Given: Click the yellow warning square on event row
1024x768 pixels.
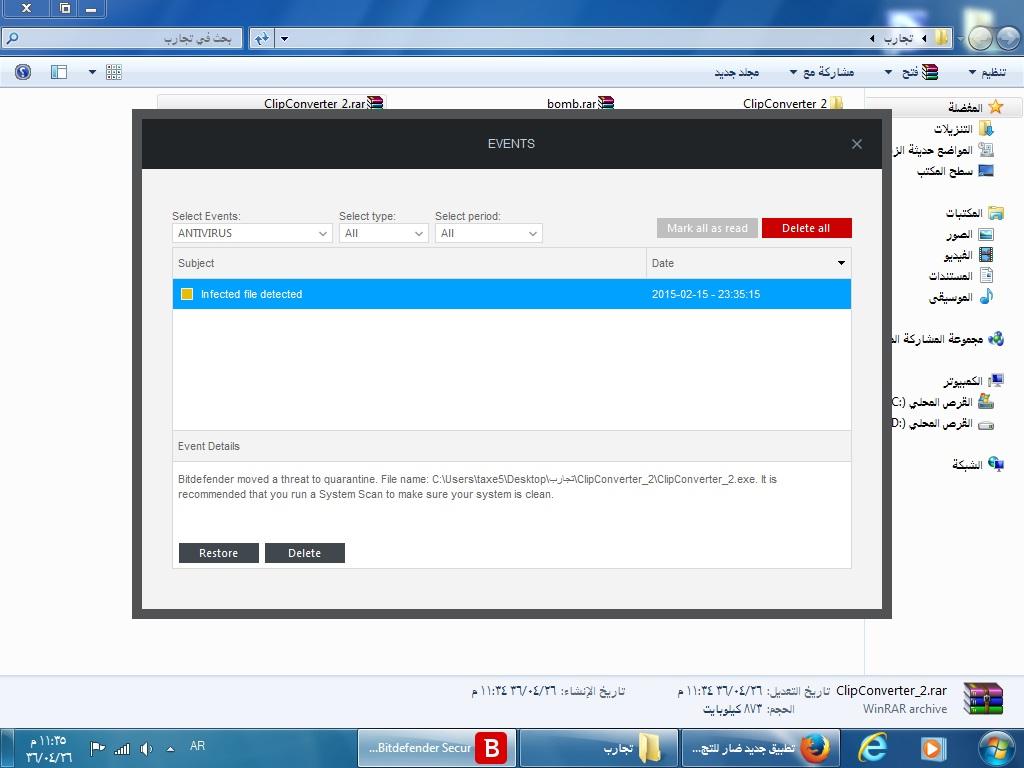Looking at the screenshot, I should click(187, 294).
